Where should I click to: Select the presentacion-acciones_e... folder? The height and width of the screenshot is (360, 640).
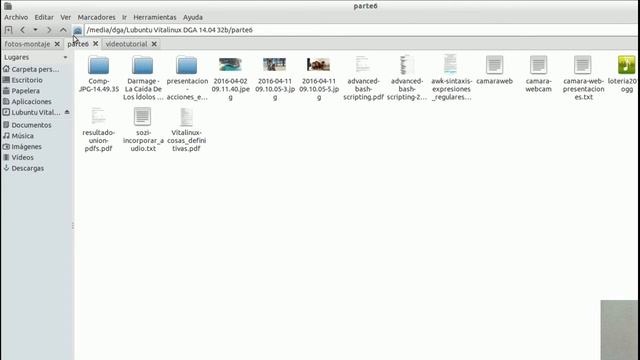point(187,65)
